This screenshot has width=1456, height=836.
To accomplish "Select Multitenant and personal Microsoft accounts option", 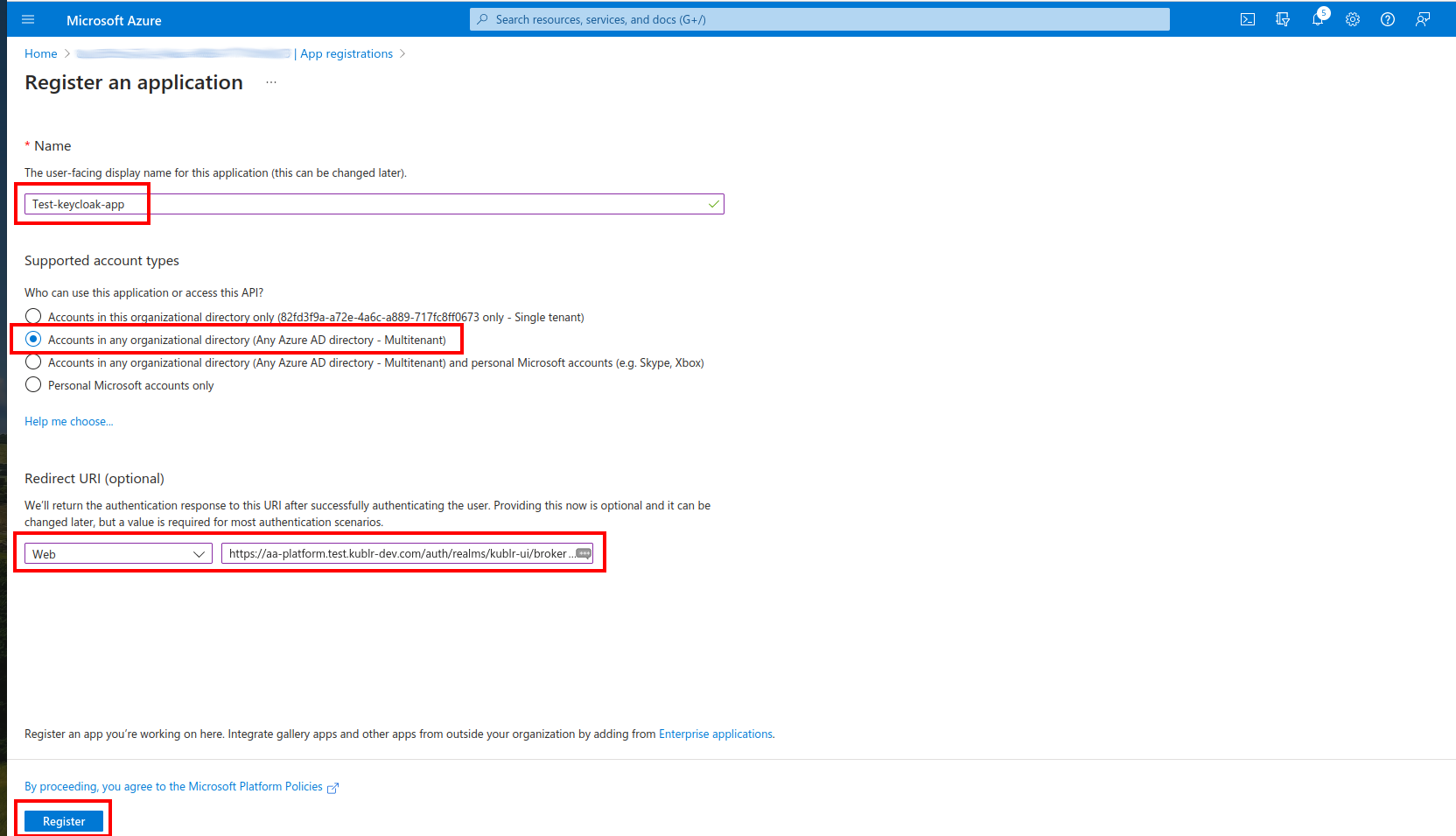I will click(33, 362).
